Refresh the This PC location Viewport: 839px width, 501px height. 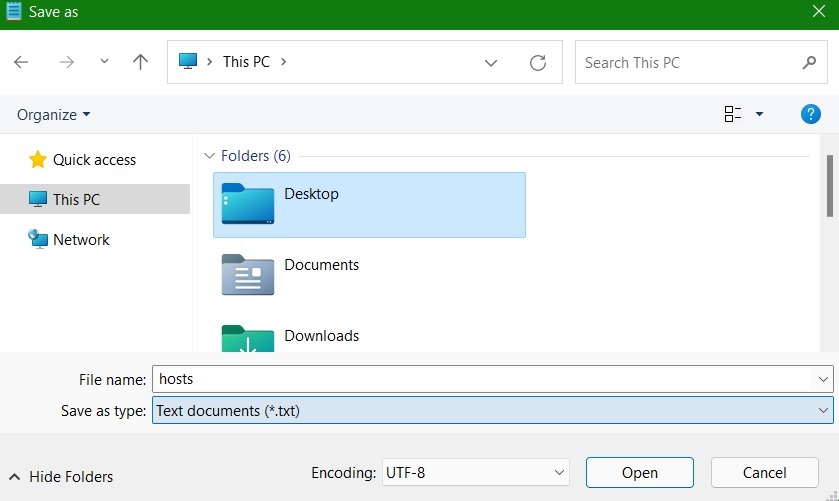point(538,63)
